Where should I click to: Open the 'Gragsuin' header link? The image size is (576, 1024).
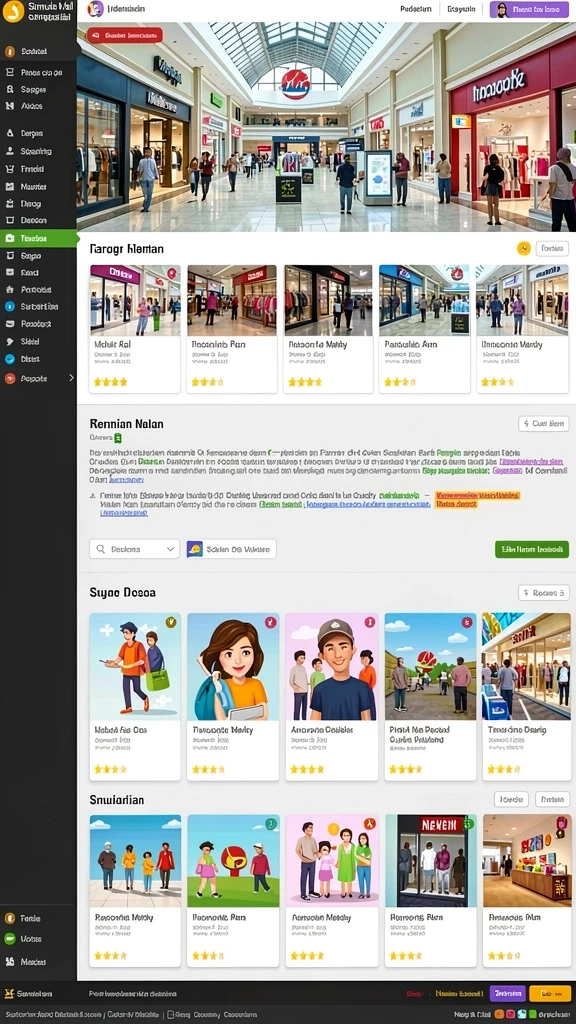tap(462, 9)
